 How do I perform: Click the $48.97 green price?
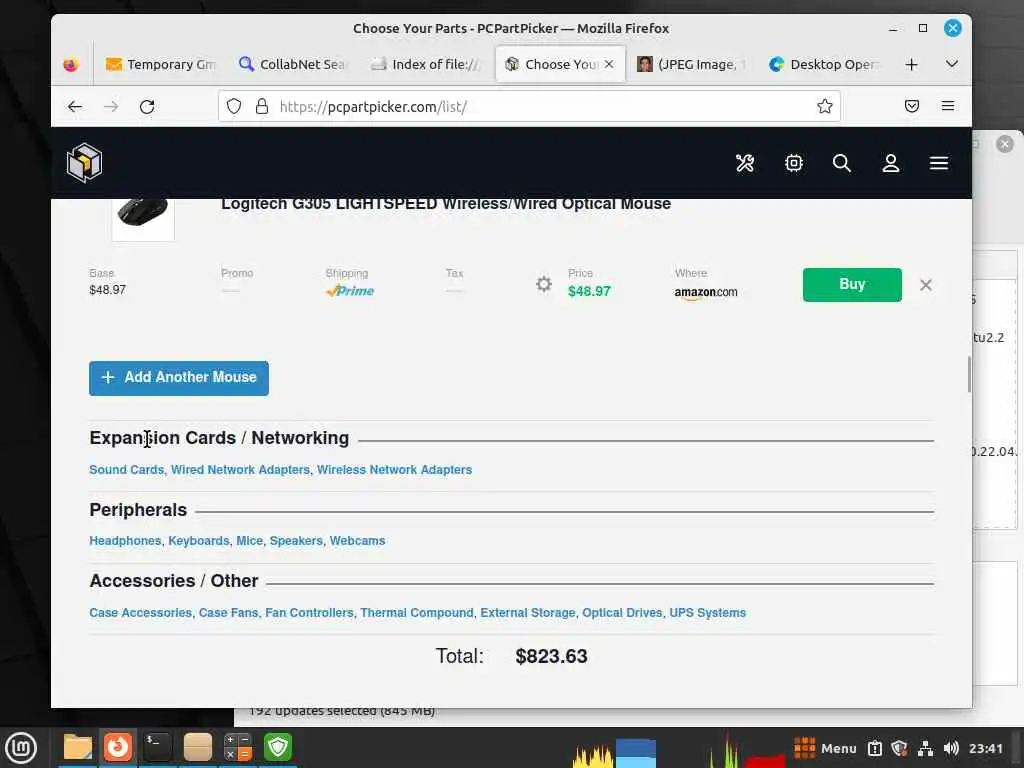point(589,291)
